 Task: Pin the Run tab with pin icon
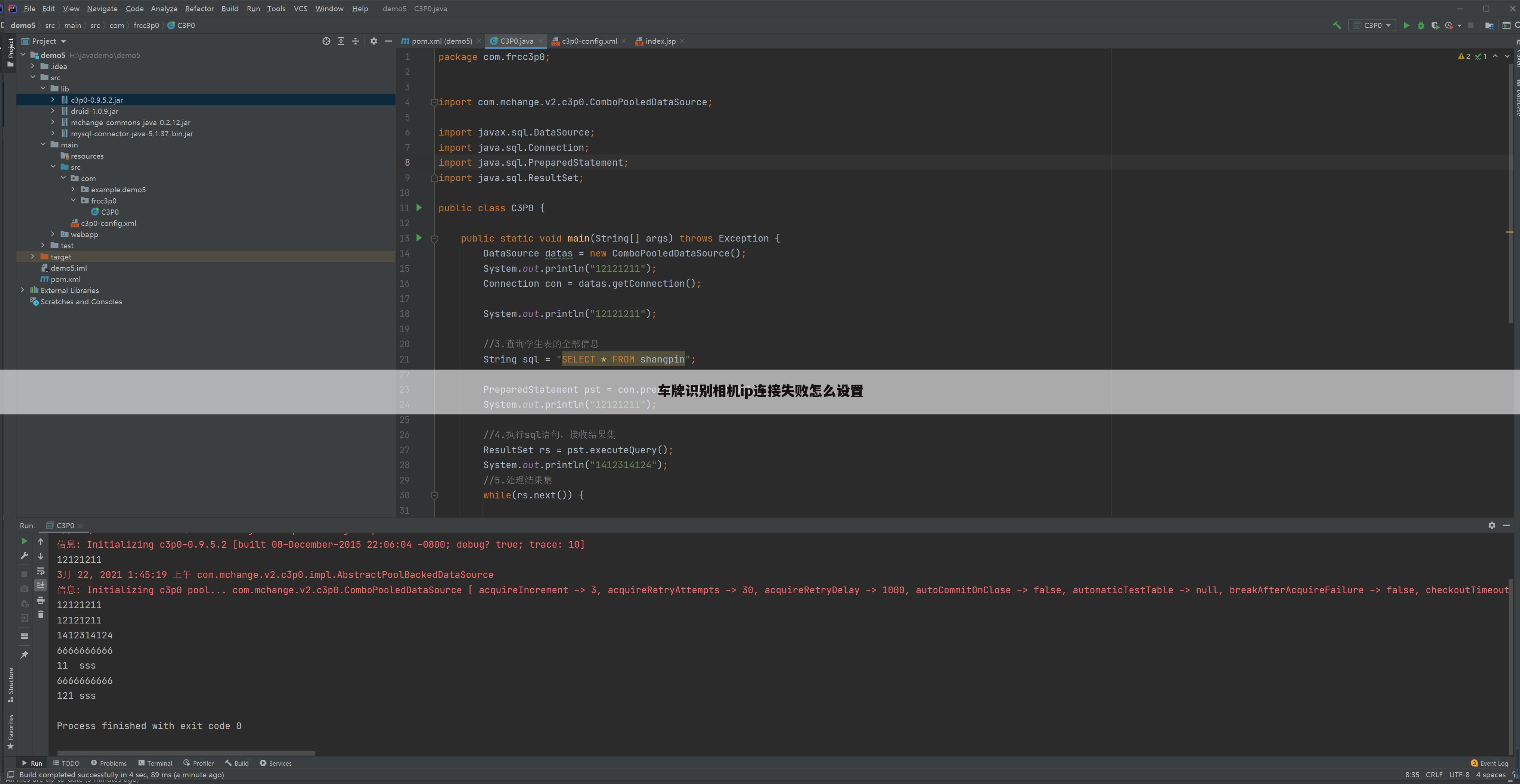(x=24, y=655)
